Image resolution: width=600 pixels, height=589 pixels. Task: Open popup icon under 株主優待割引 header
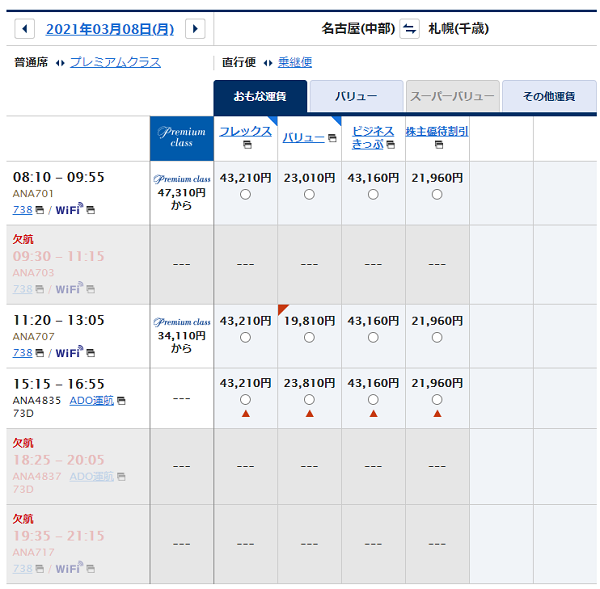pos(439,145)
